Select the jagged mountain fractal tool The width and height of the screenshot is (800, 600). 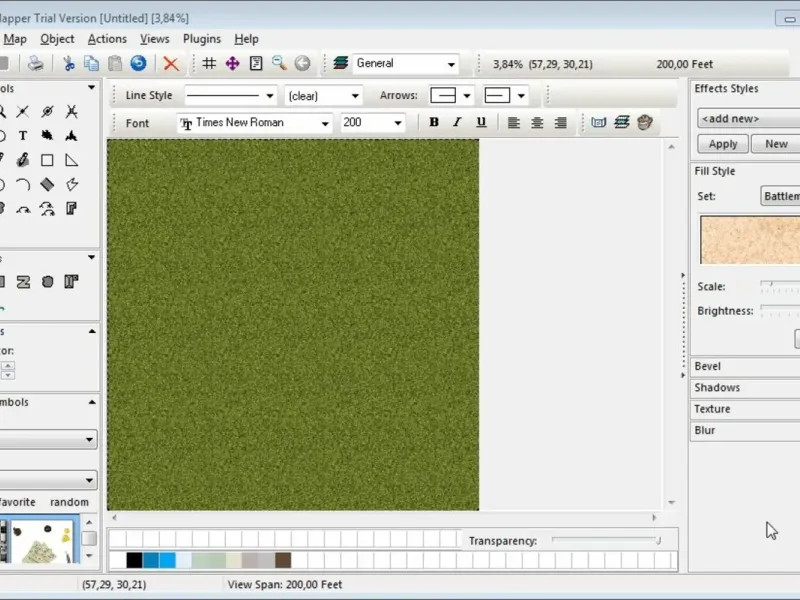(x=71, y=136)
